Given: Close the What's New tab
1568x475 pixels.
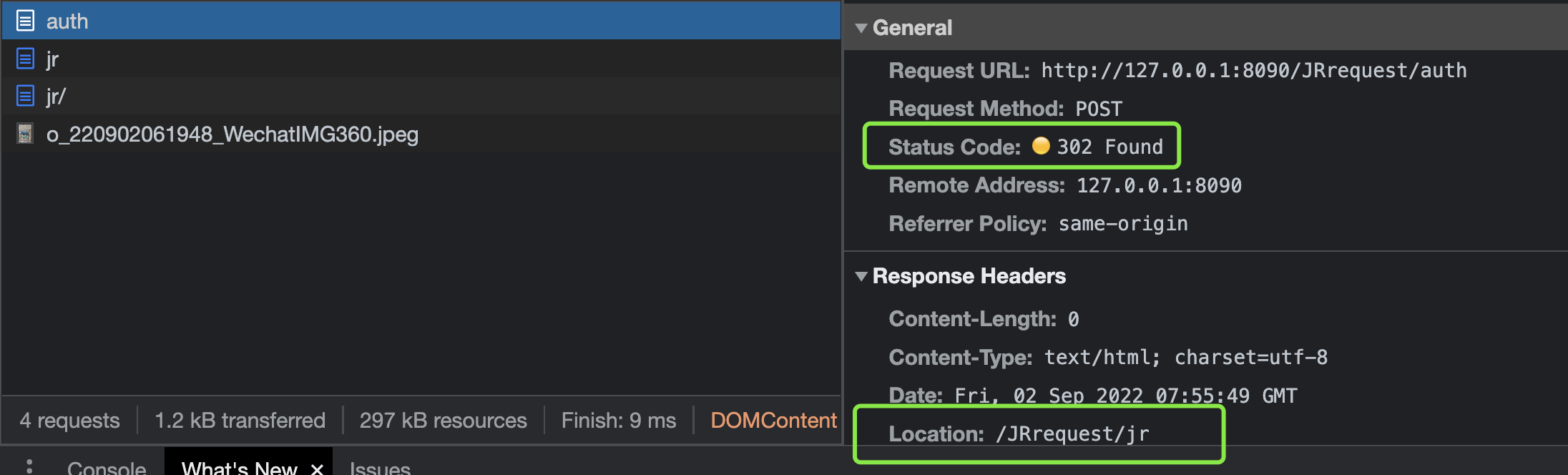Looking at the screenshot, I should click(x=317, y=469).
